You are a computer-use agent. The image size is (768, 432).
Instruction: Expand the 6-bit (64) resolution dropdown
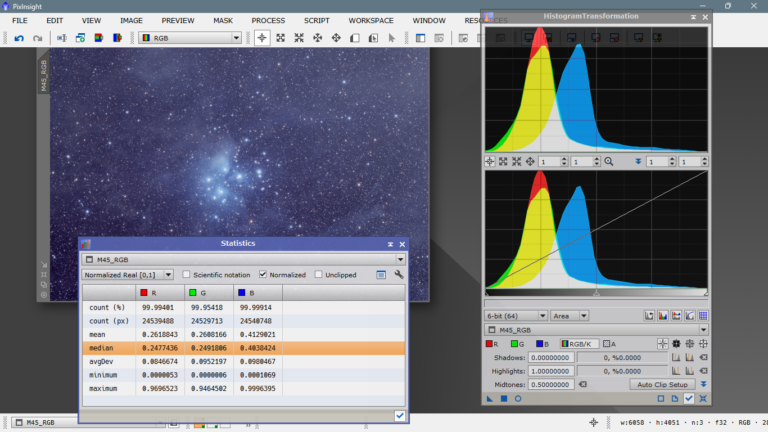(x=516, y=316)
